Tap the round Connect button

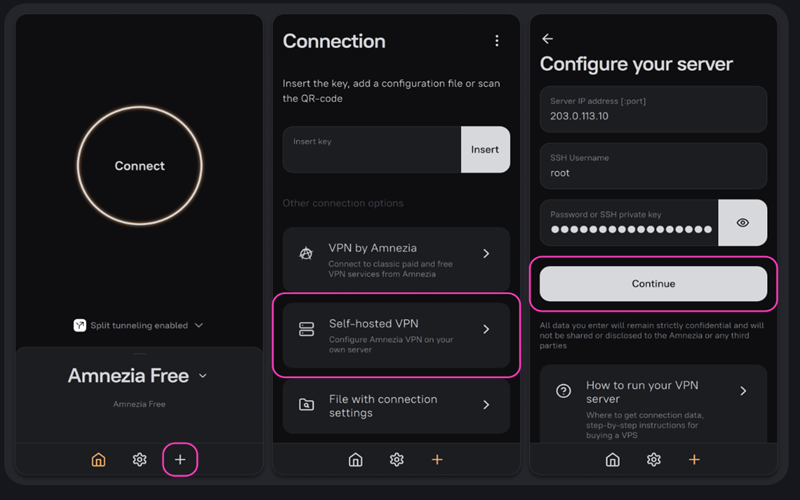click(139, 165)
